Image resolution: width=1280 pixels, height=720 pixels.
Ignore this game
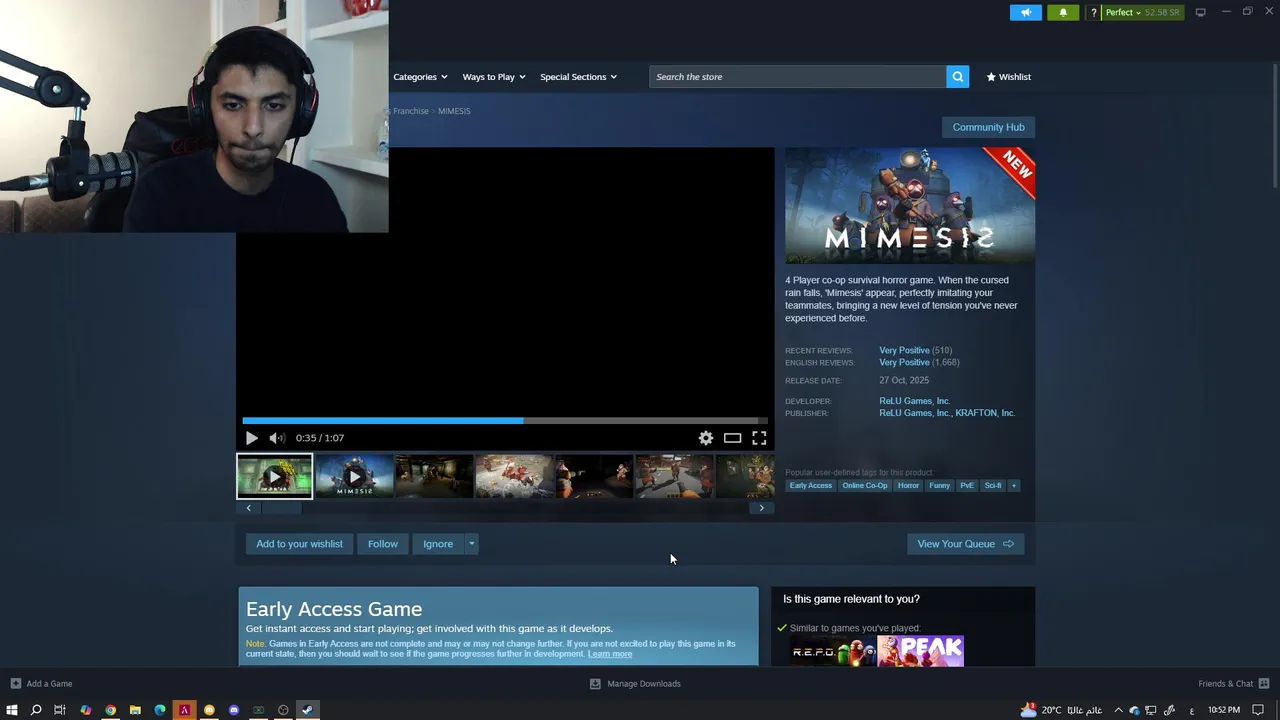tap(438, 544)
